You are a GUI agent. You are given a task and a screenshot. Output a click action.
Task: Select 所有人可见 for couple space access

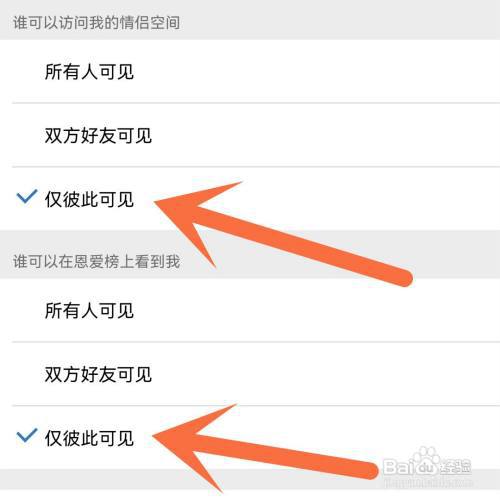tap(250, 71)
